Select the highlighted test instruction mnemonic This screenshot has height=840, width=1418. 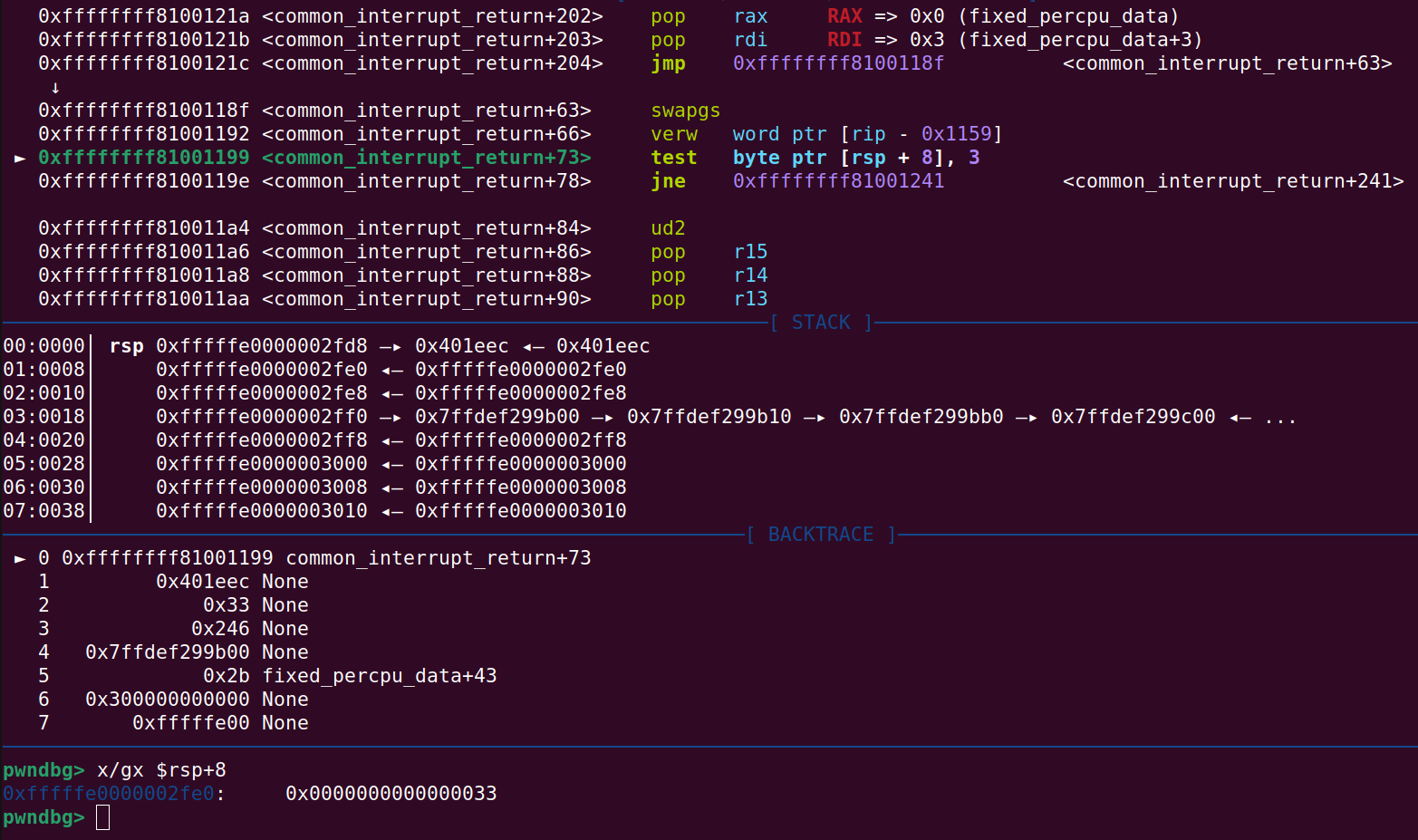pos(673,158)
